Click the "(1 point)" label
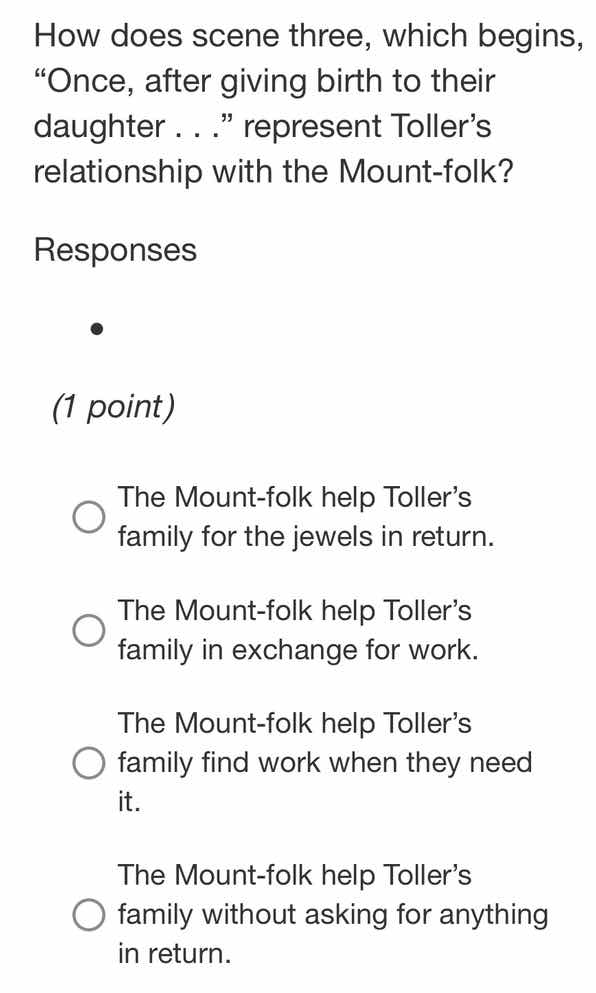 coord(114,407)
